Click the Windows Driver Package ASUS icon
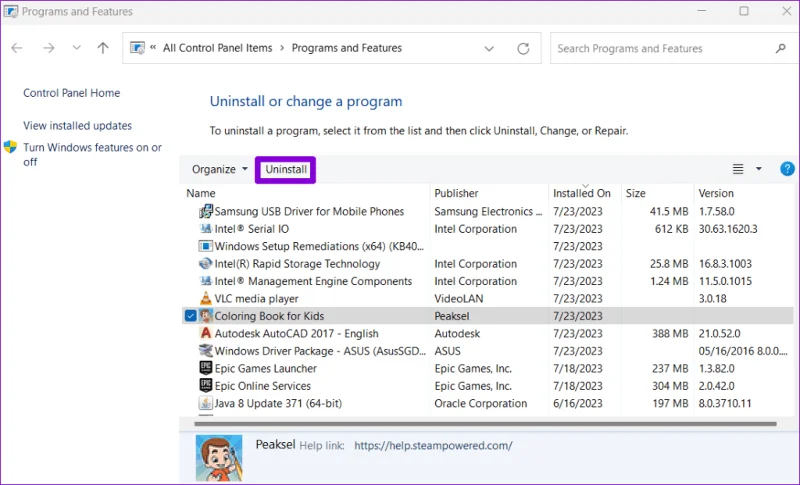The width and height of the screenshot is (800, 485). pos(206,351)
